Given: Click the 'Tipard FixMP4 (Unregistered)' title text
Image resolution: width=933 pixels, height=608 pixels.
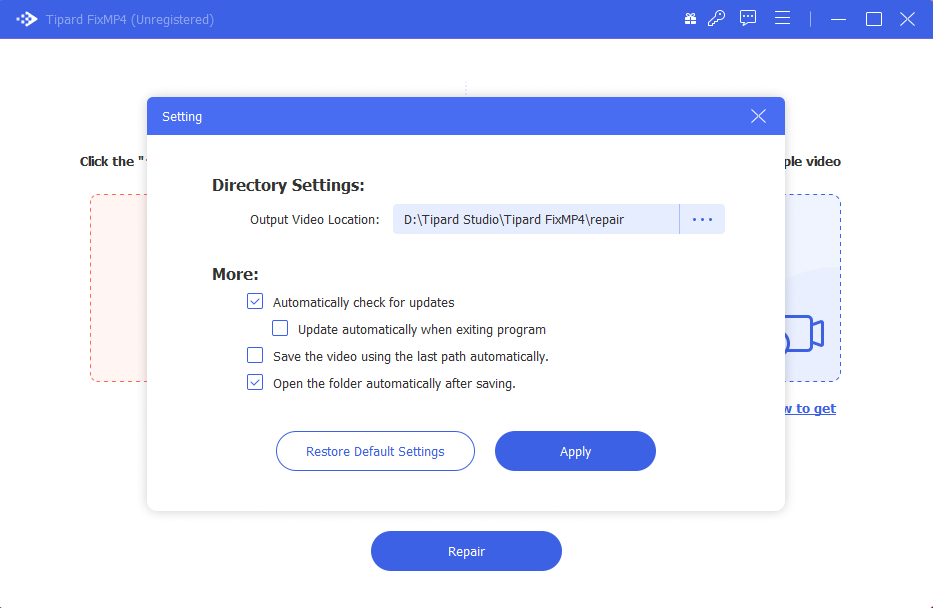Looking at the screenshot, I should (x=130, y=20).
